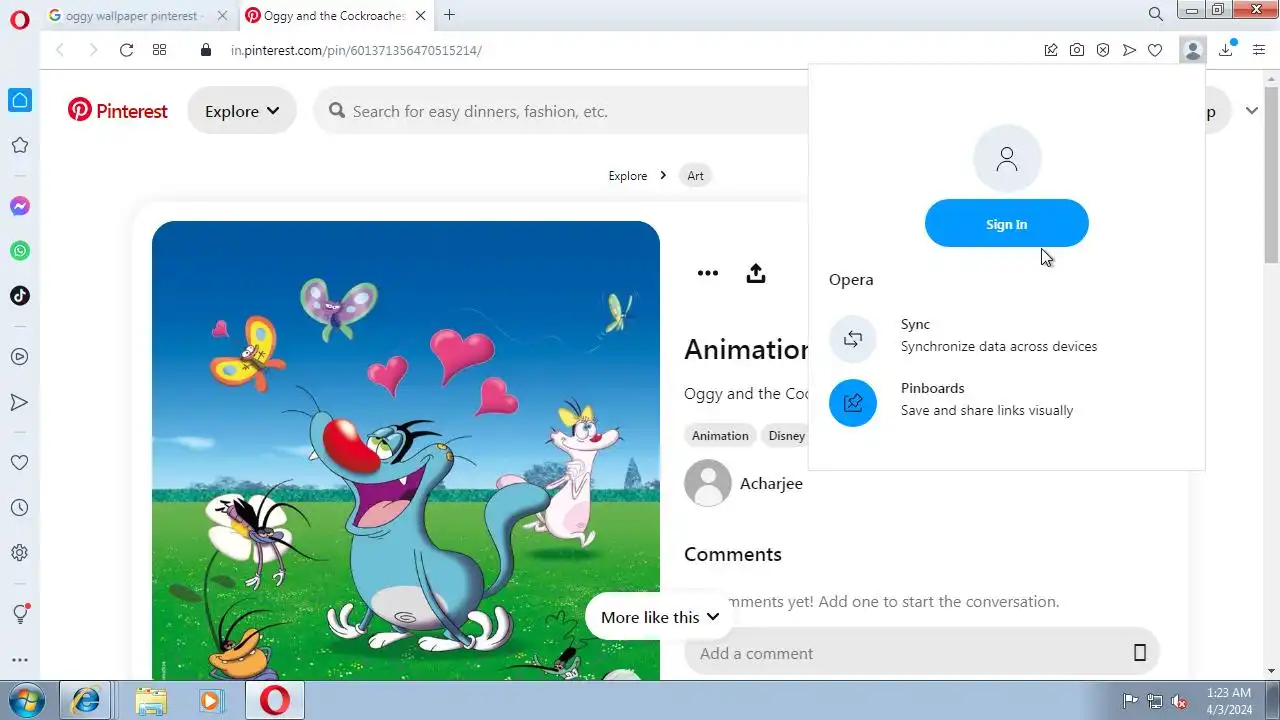Open sidebar three-dots more menu
This screenshot has height=720, width=1280.
coord(19,660)
